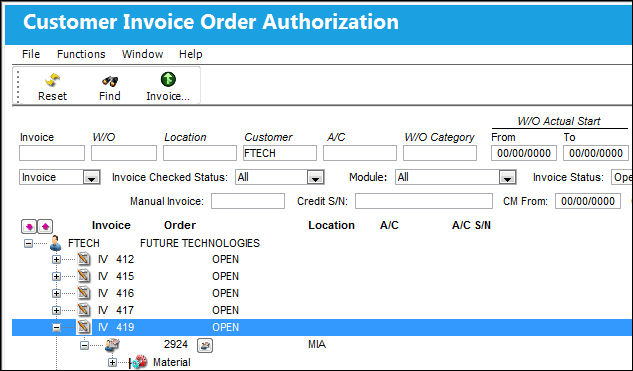Click the small icon button beside order 2924

coord(205,345)
